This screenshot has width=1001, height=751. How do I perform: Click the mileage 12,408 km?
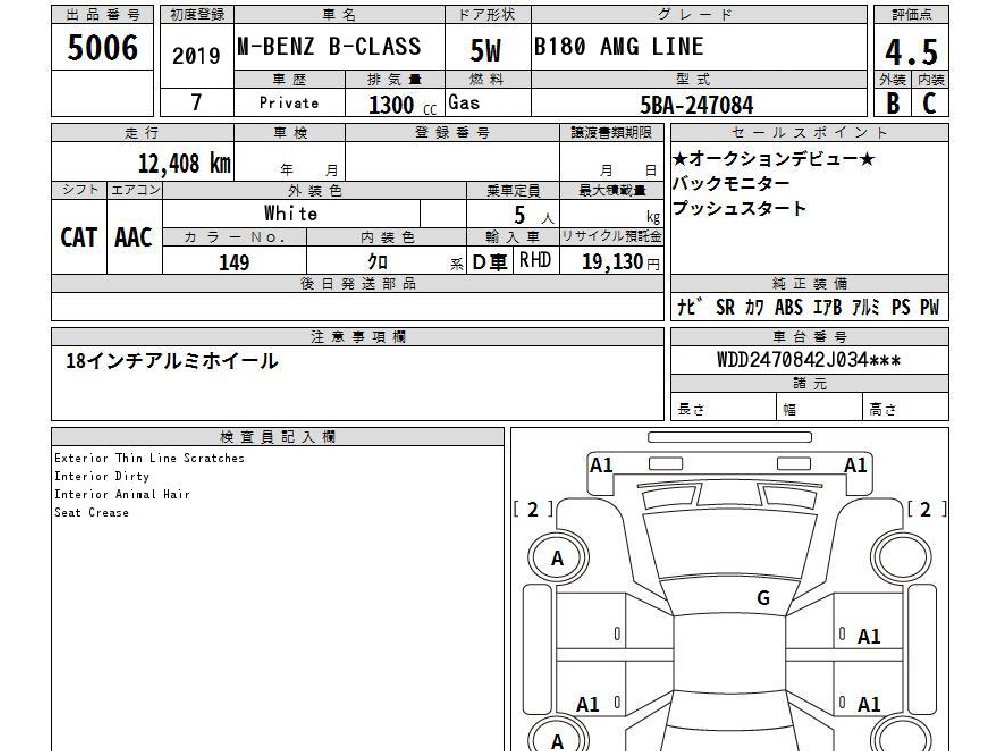(x=184, y=163)
